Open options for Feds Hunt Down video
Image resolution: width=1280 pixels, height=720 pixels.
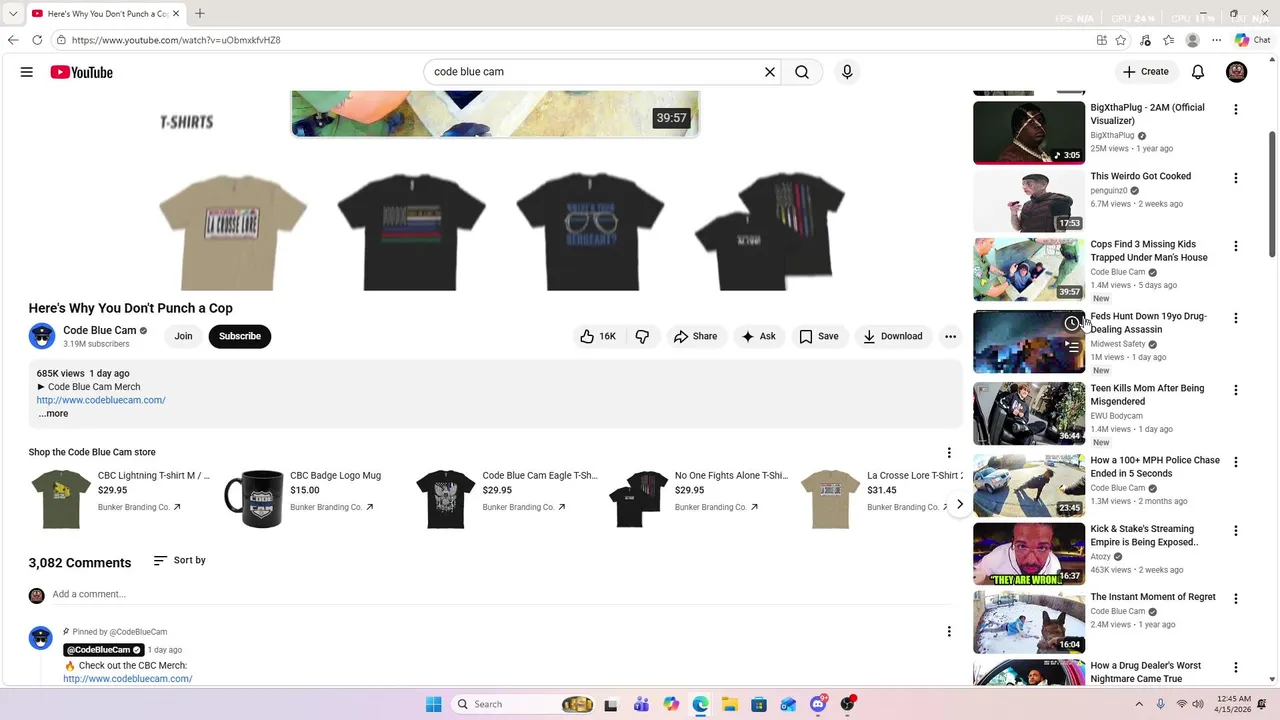pyautogui.click(x=1235, y=318)
